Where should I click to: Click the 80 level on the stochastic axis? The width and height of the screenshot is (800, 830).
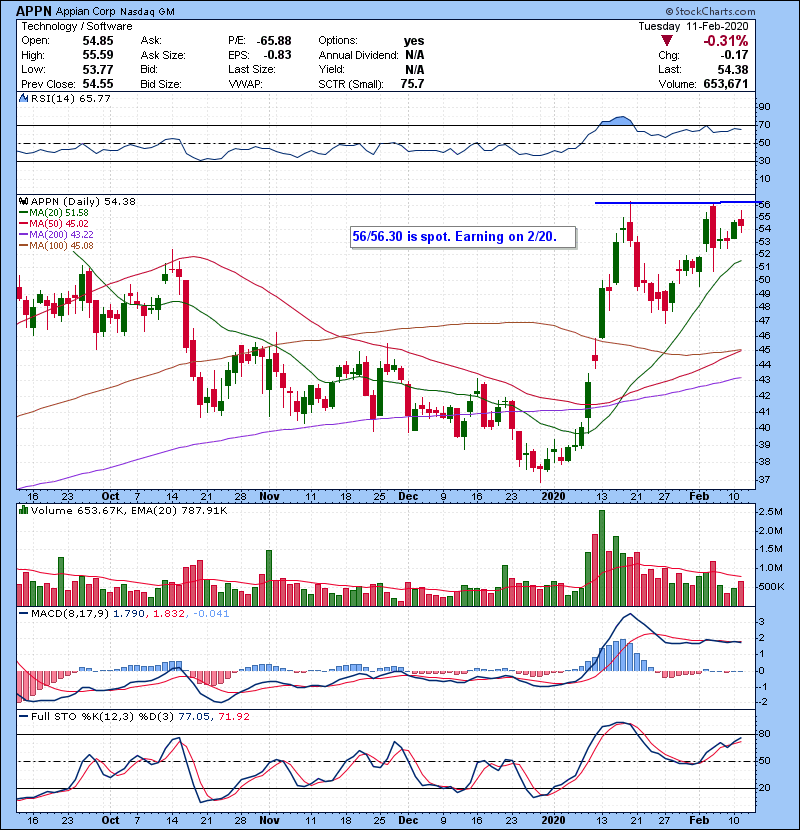(765, 734)
